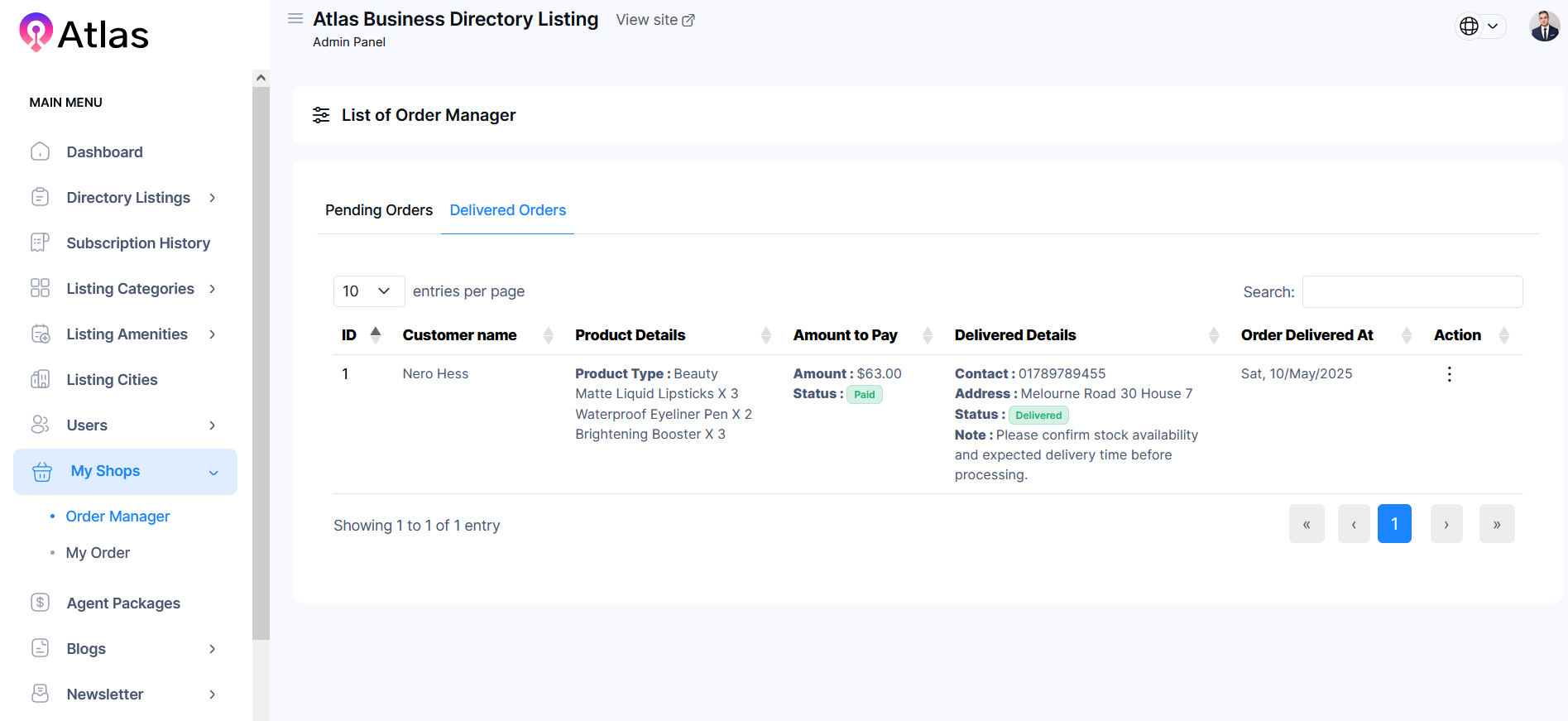
Task: Open the three-dot action menu for Nero Hess
Action: coord(1449,374)
